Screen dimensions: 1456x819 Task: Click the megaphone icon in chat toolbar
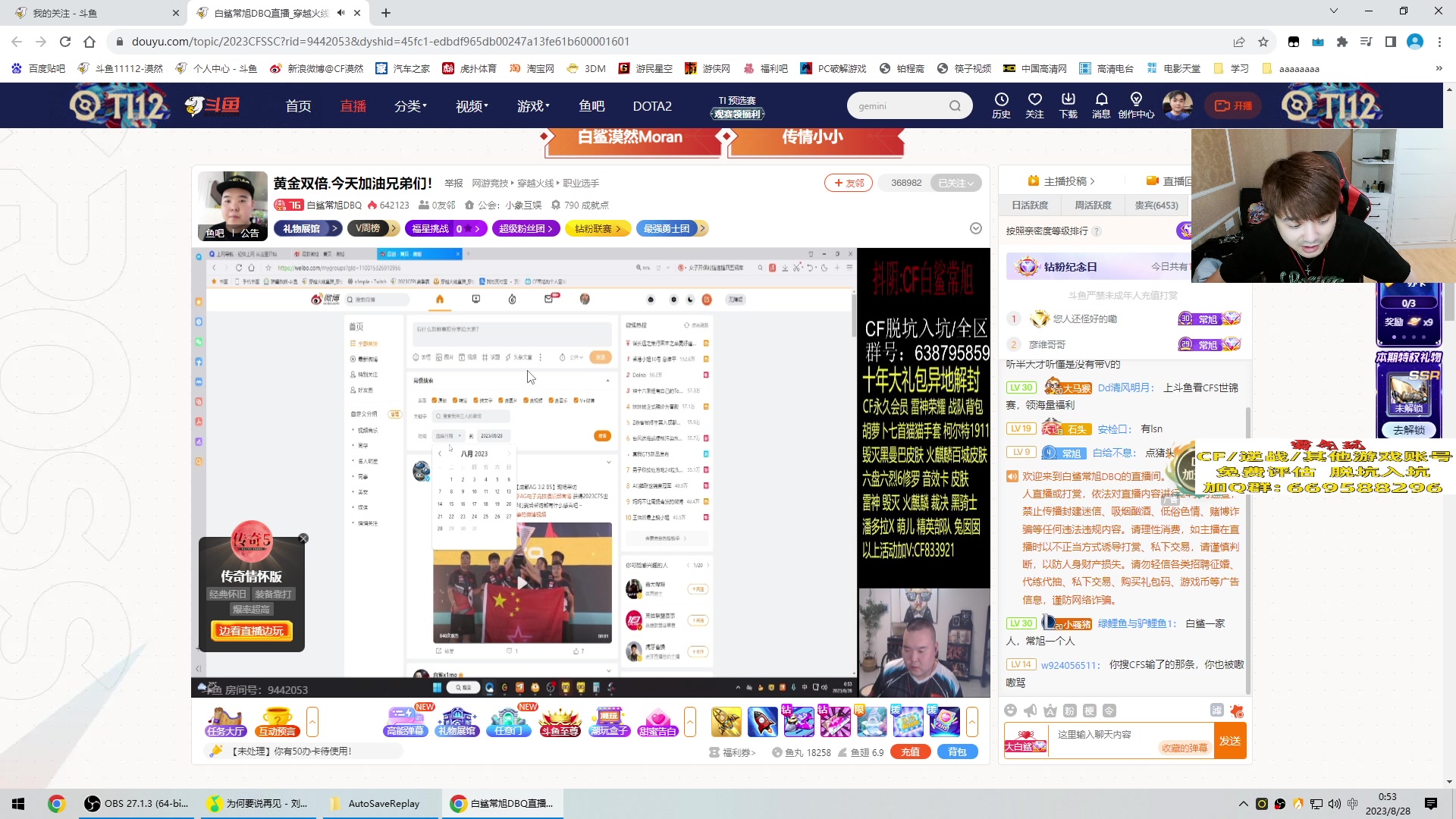point(1030,711)
